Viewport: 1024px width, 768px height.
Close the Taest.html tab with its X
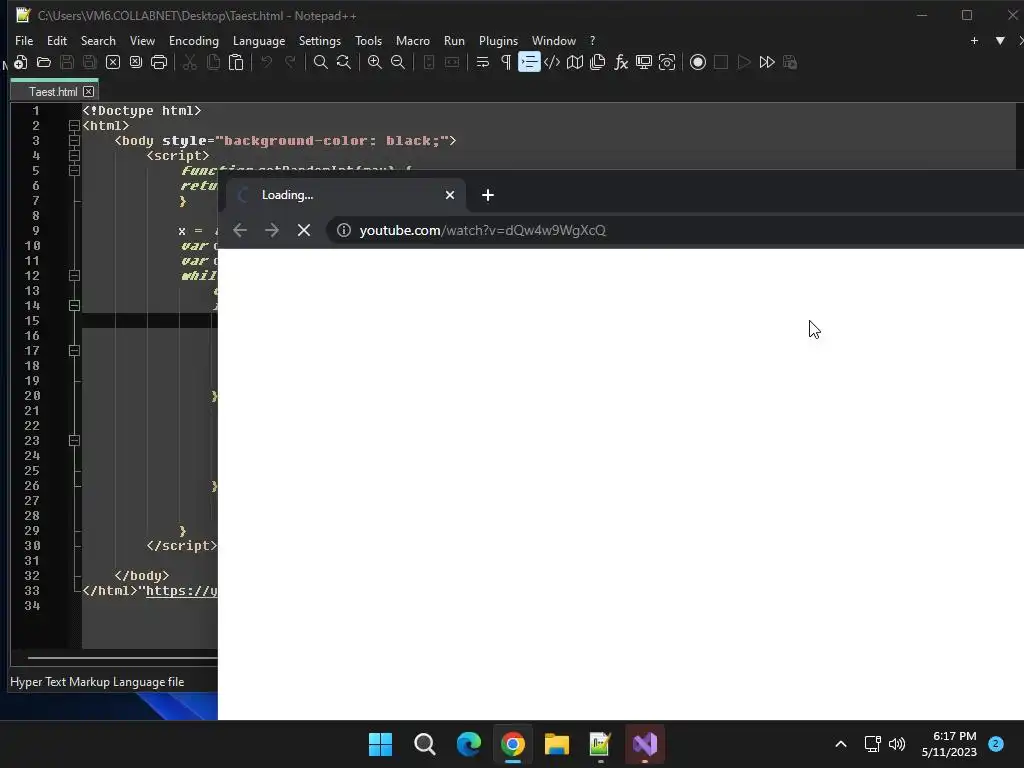[89, 91]
